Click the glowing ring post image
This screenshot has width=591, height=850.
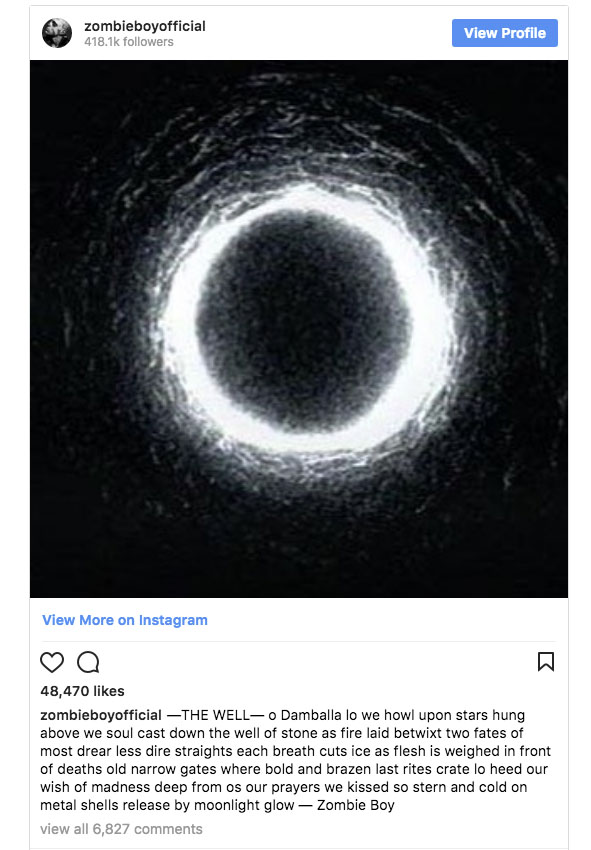[299, 329]
